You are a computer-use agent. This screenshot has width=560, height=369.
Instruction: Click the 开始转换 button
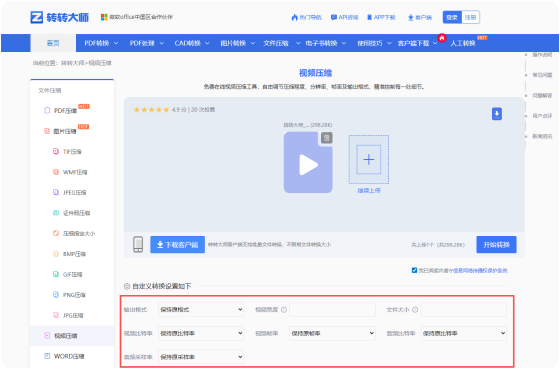tap(496, 245)
